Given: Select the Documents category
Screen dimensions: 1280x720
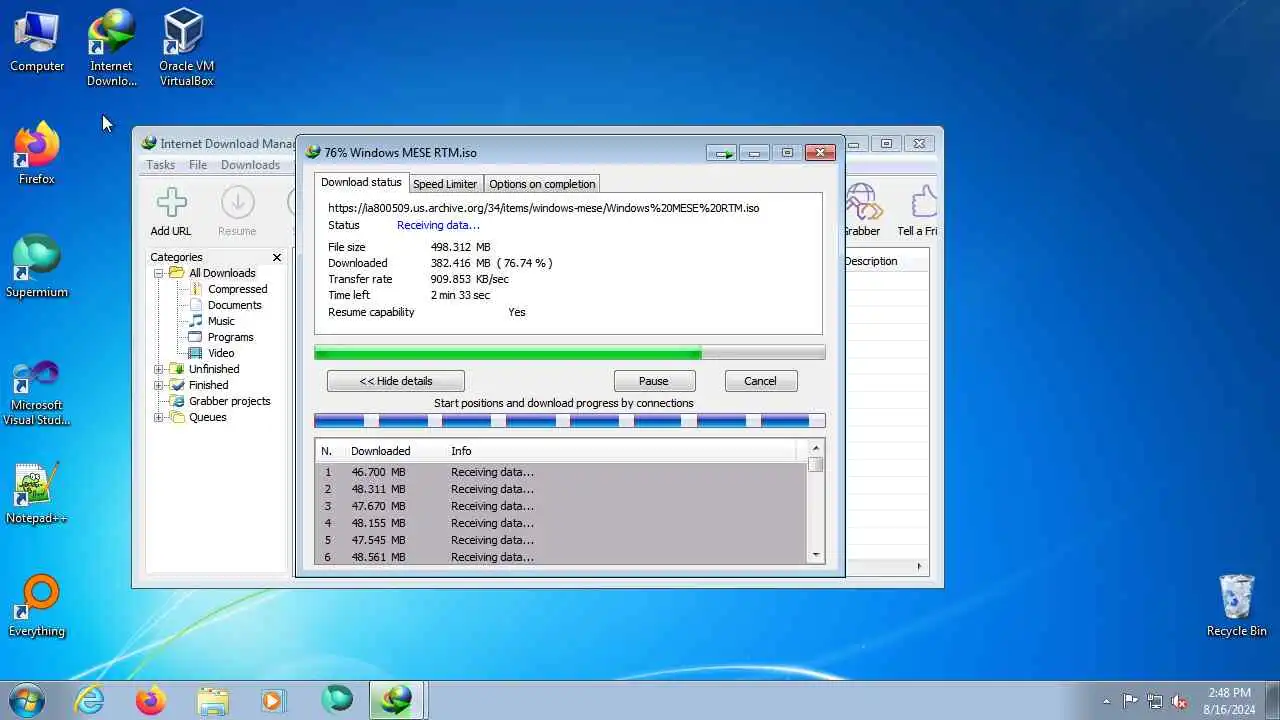Looking at the screenshot, I should click(234, 305).
